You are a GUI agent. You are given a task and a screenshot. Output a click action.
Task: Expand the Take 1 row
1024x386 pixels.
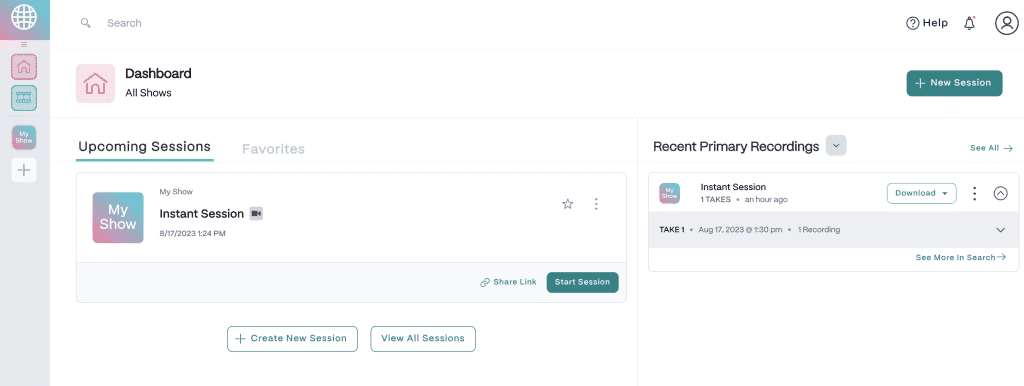pyautogui.click(x=1000, y=230)
